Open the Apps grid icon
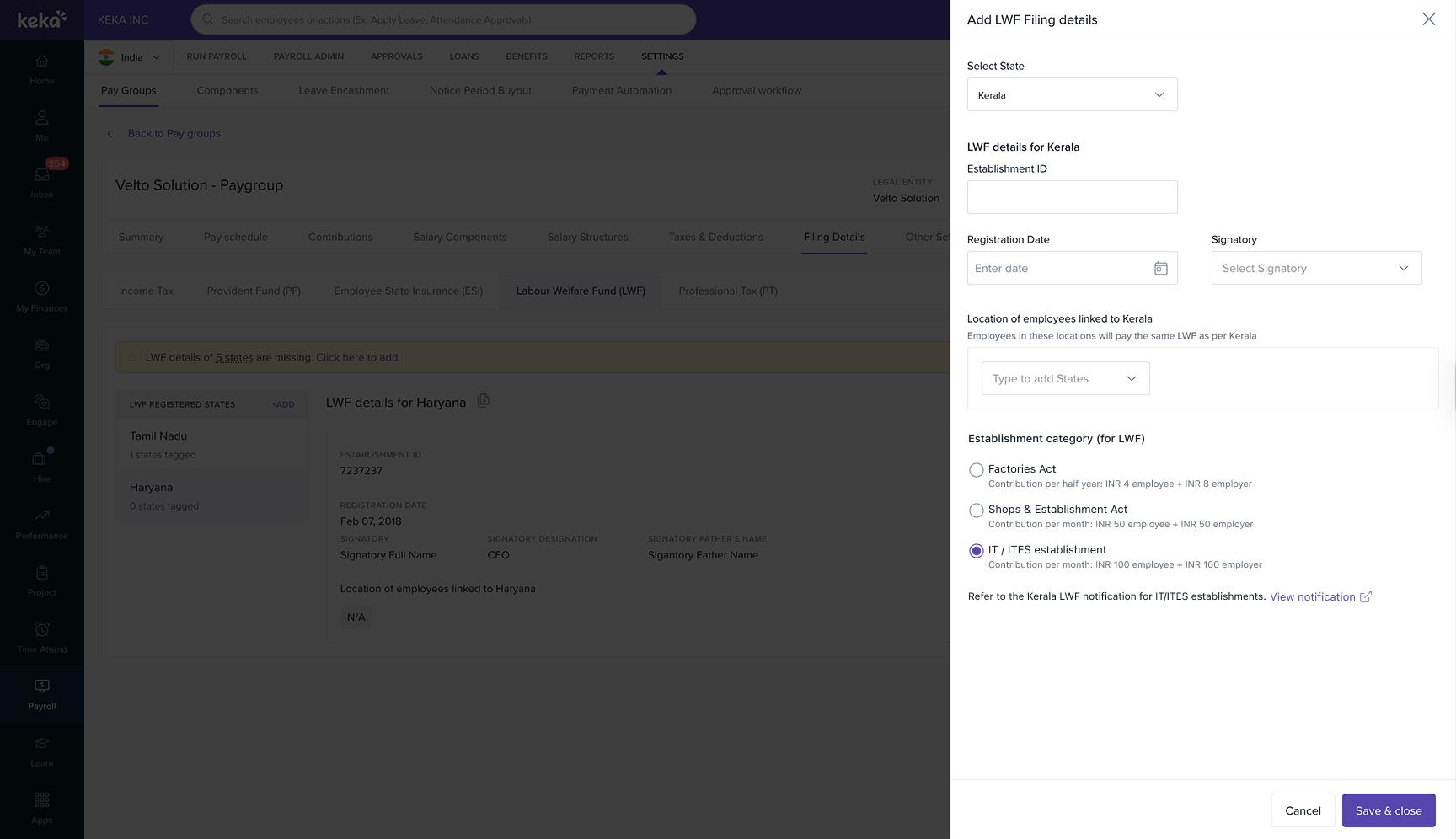 tap(42, 800)
